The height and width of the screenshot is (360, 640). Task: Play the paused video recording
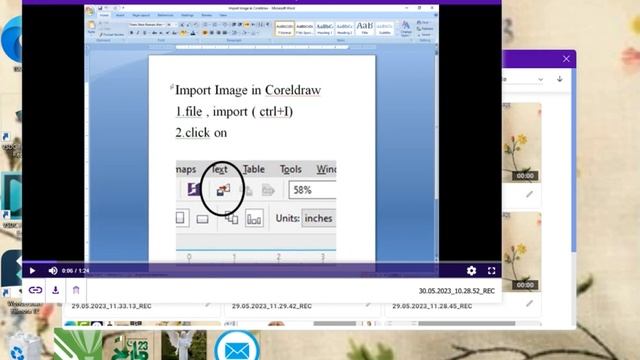(x=32, y=271)
